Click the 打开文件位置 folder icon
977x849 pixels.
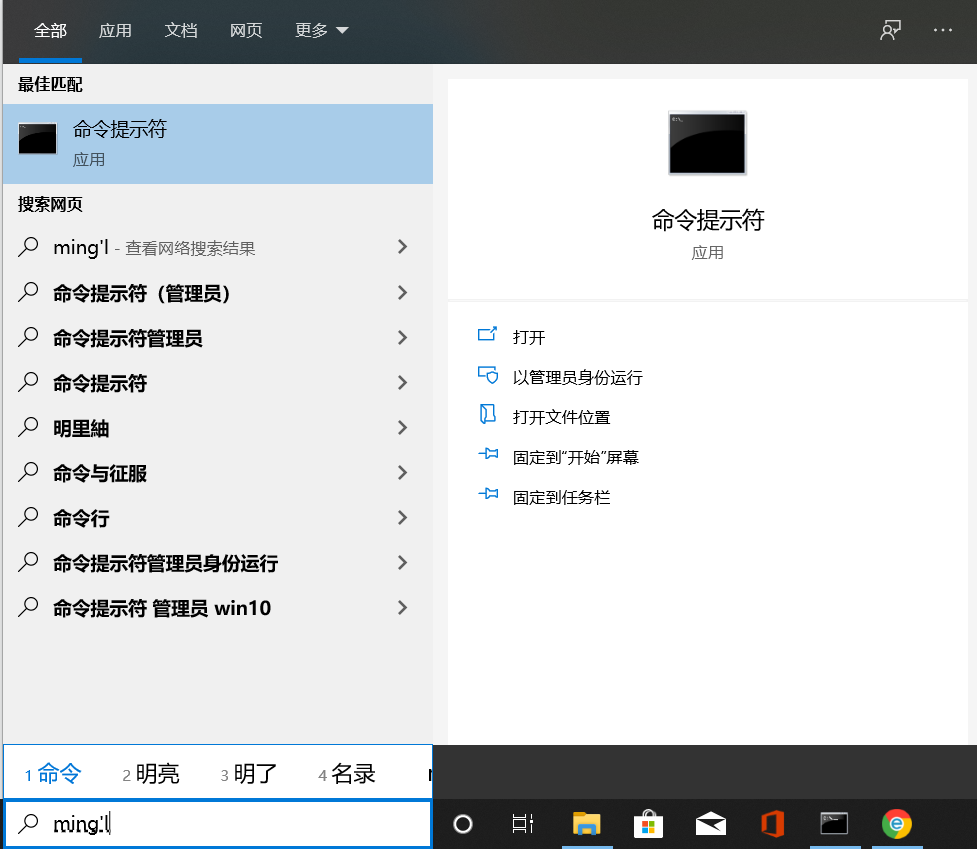tap(487, 414)
